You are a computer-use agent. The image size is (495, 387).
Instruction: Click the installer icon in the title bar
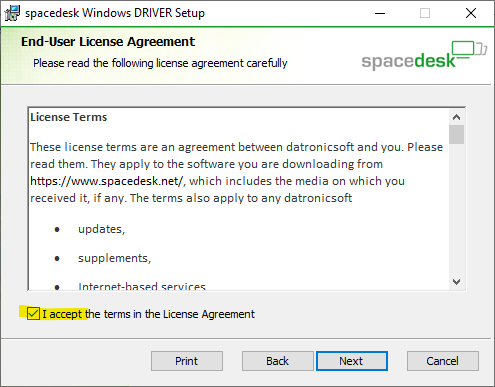click(12, 13)
